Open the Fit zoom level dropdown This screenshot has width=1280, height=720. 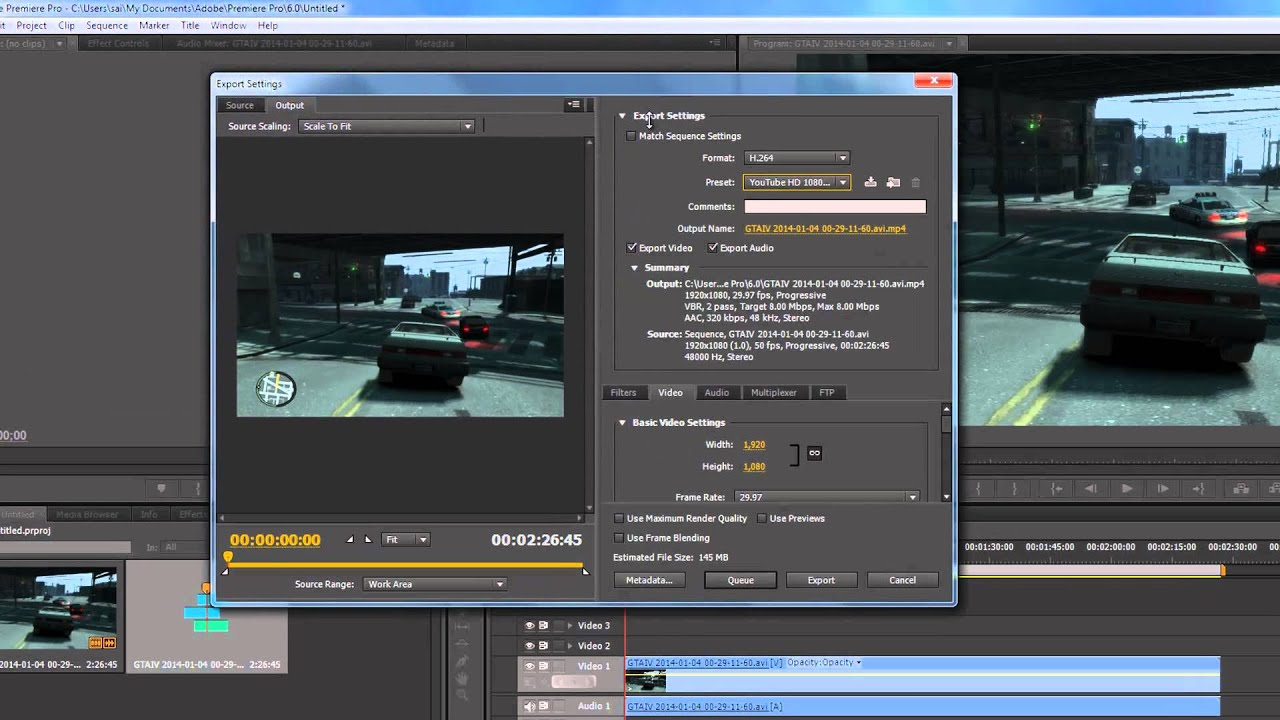tap(406, 539)
